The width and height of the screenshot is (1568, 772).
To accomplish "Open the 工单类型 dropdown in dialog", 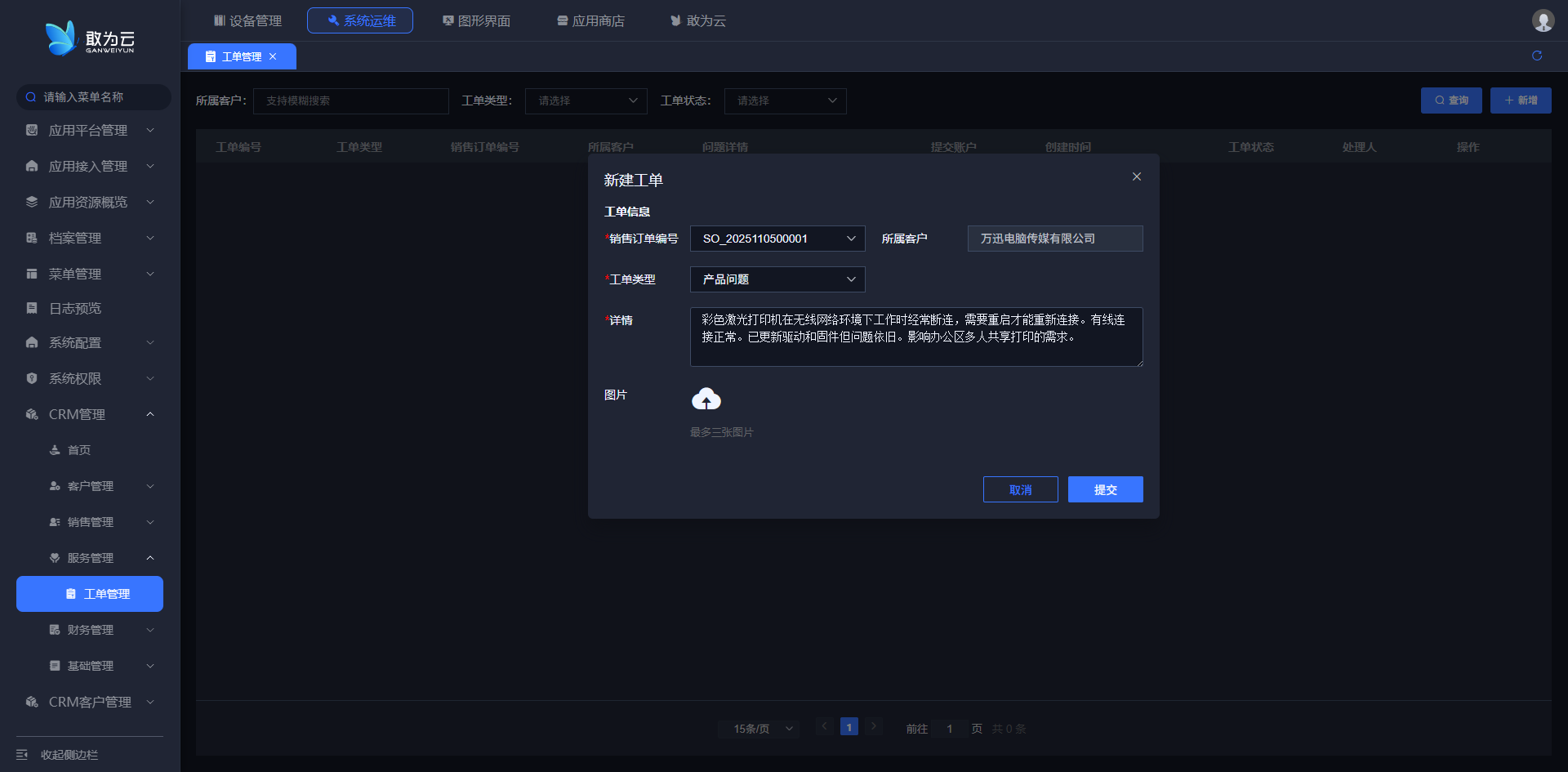I will (x=777, y=279).
